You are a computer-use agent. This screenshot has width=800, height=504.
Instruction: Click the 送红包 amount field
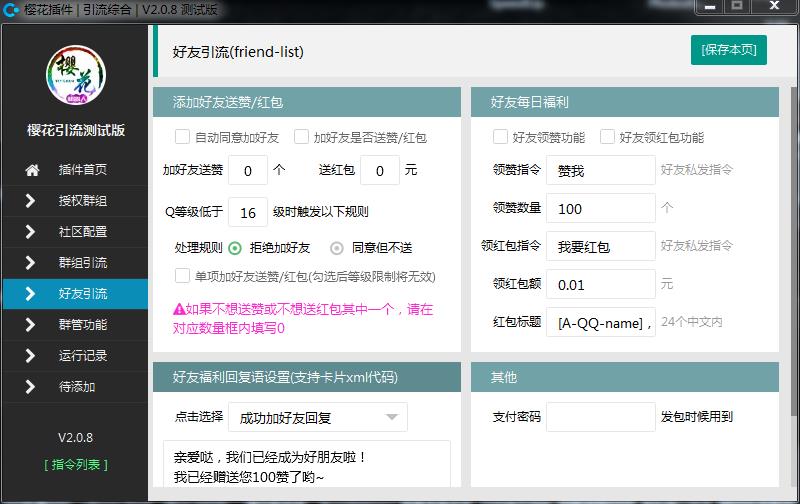pos(380,170)
